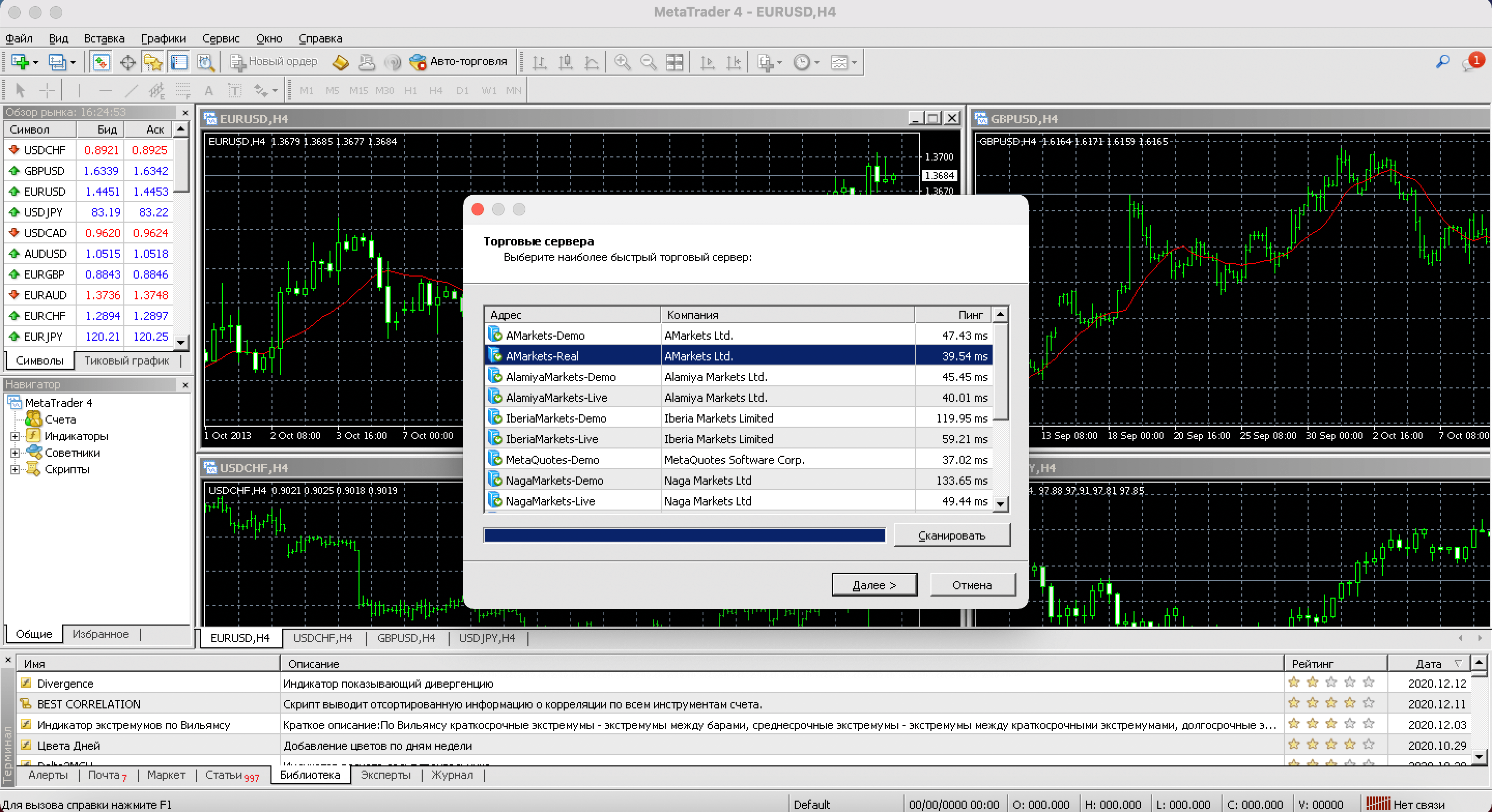The image size is (1492, 812).
Task: Expand the Индикаторы tree node
Action: point(15,436)
